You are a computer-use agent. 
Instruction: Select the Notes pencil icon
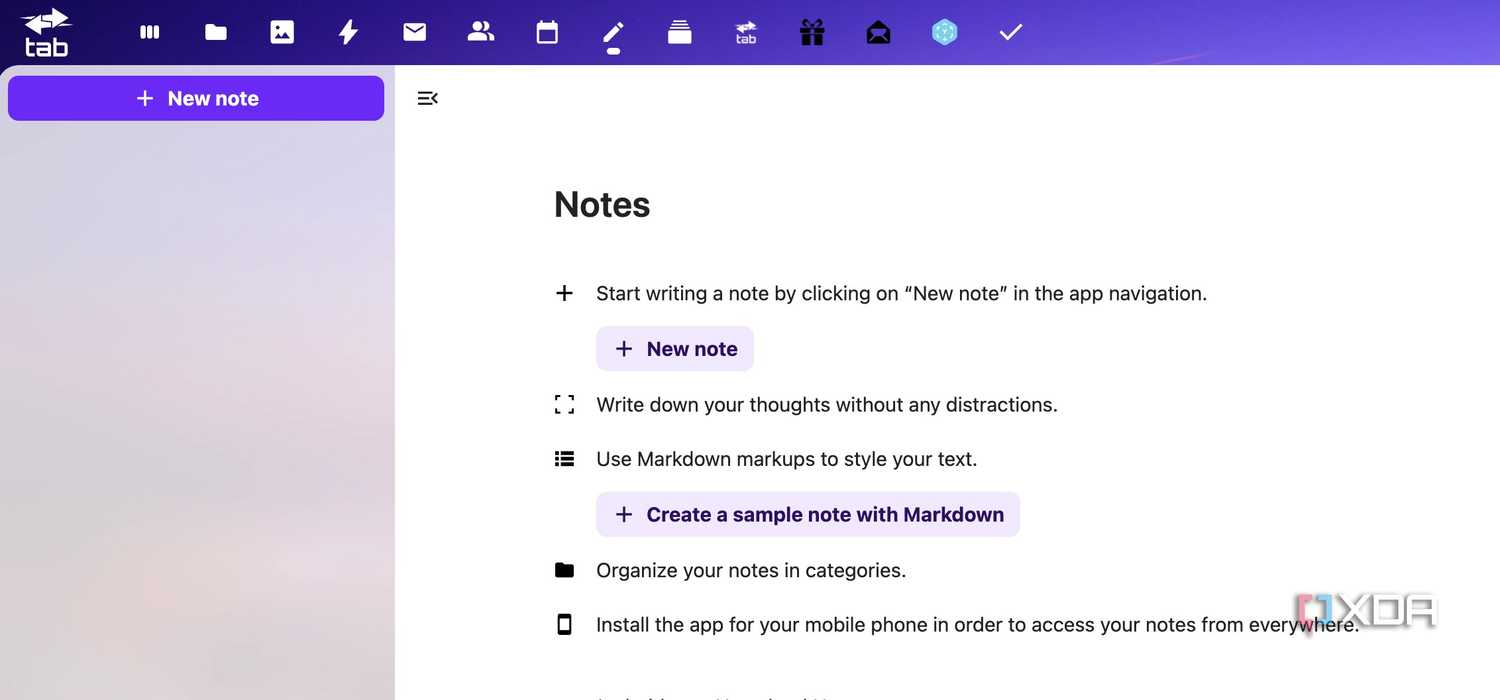tap(613, 32)
